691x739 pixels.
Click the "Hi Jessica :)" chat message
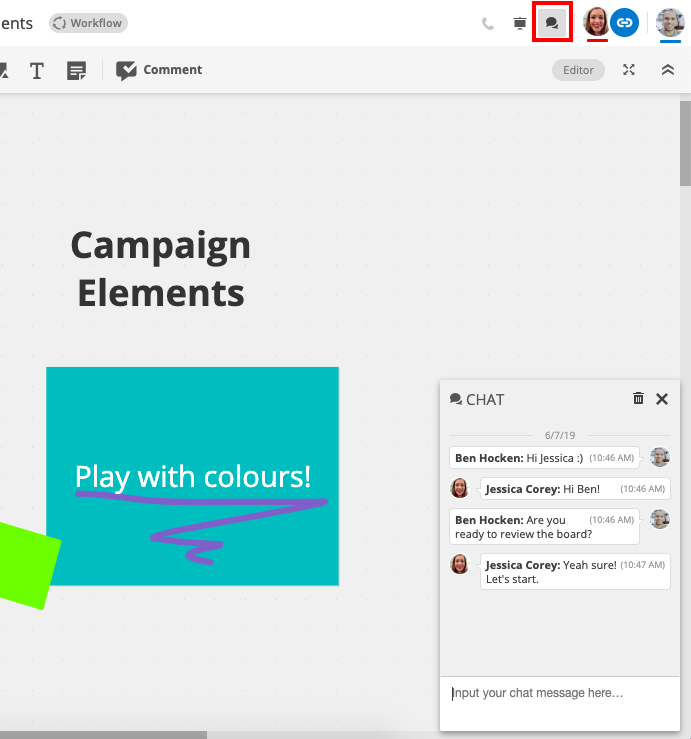coord(544,458)
